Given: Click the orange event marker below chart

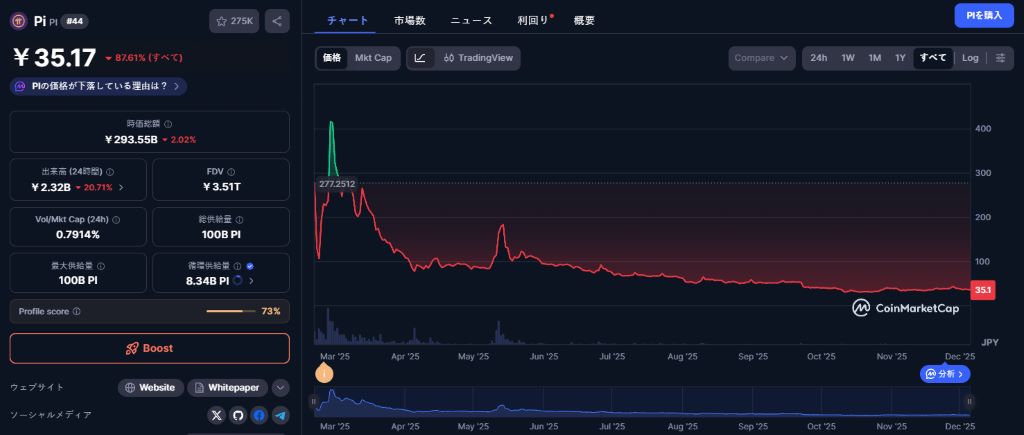Looking at the screenshot, I should pos(324,373).
